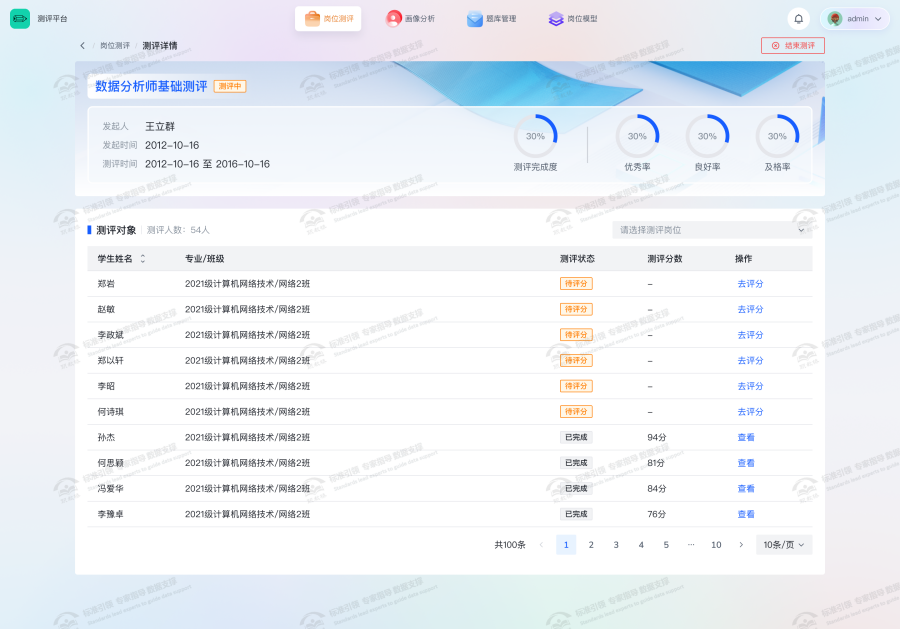Sort by 学生姓名 column sort icon
The width and height of the screenshot is (900, 629).
[142, 259]
